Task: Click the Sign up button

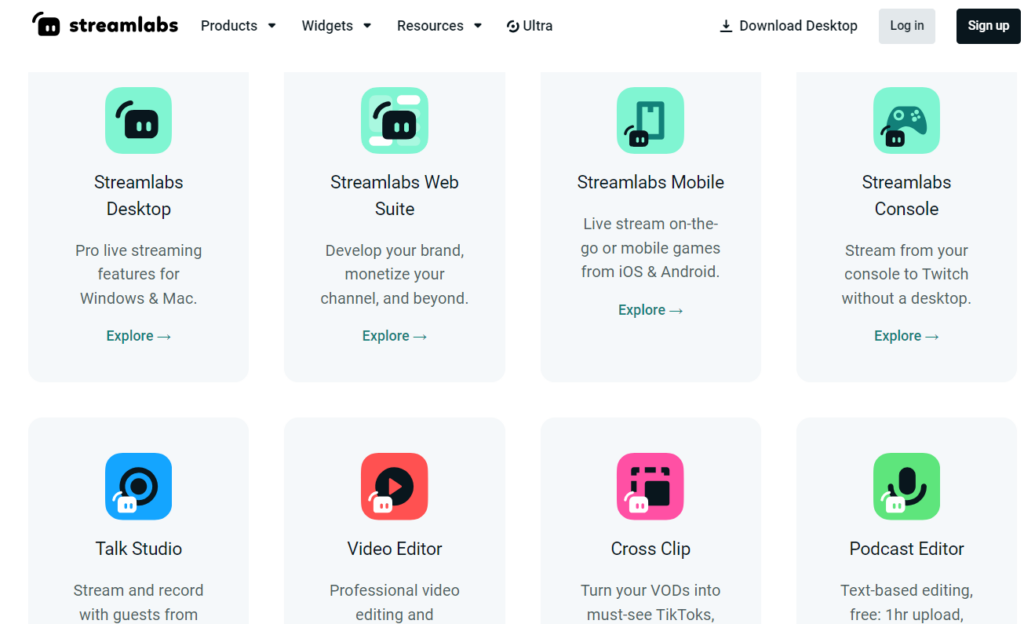Action: [x=988, y=26]
